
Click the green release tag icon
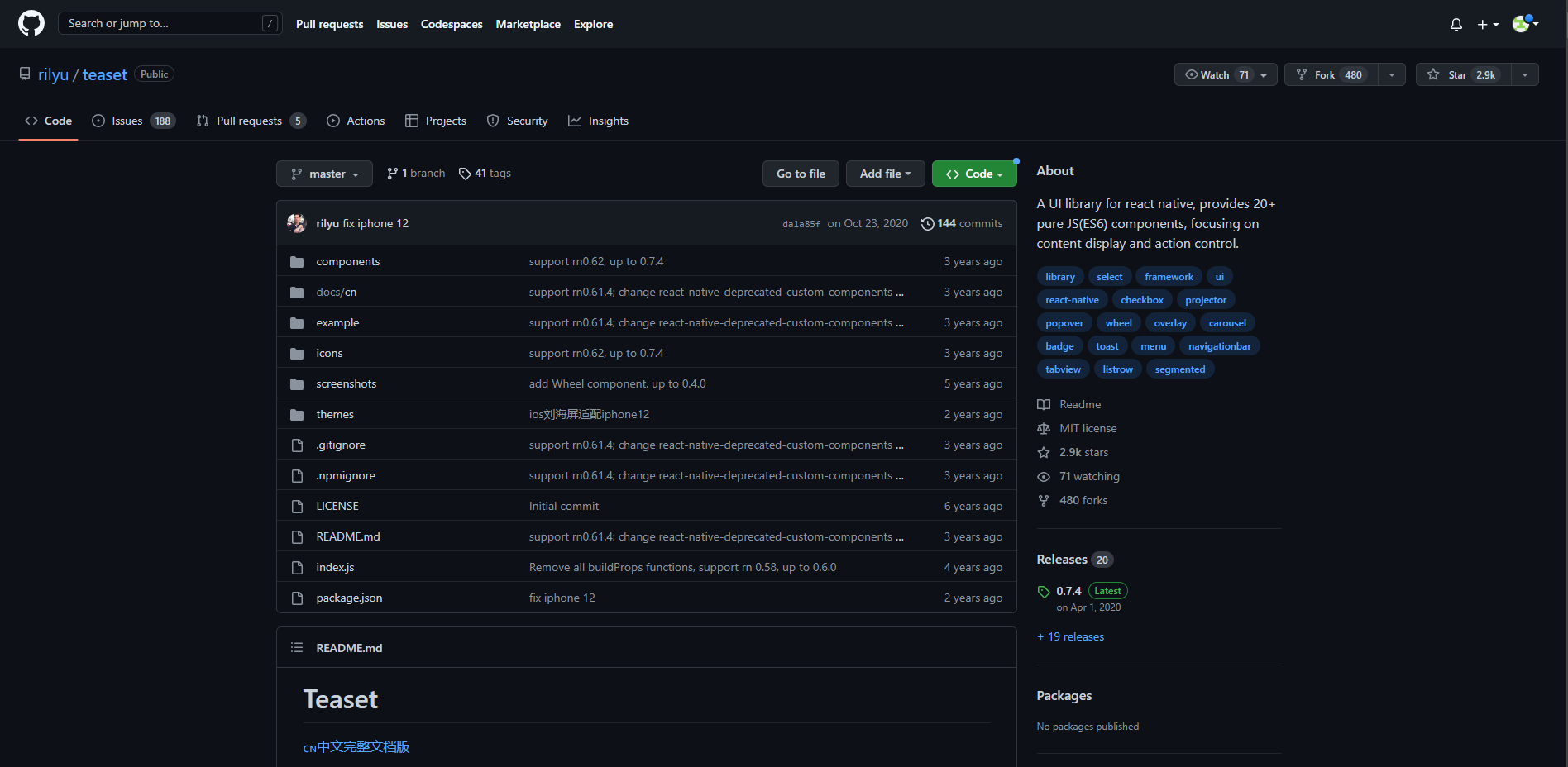tap(1044, 592)
